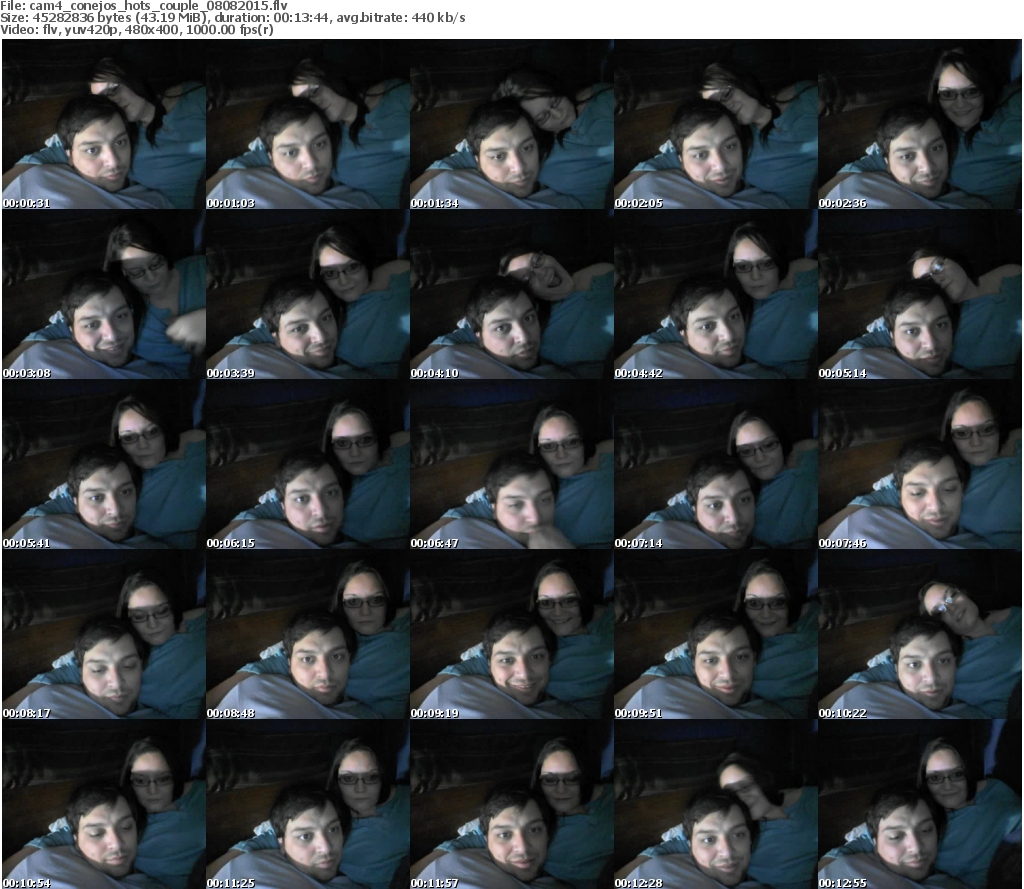Select the thumbnail at 00:10:54

click(x=104, y=804)
